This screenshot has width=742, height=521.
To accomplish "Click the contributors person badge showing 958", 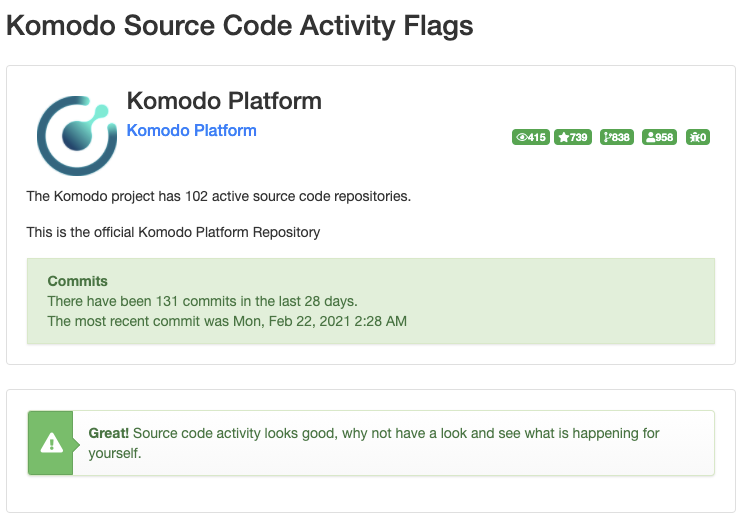I will click(x=659, y=137).
